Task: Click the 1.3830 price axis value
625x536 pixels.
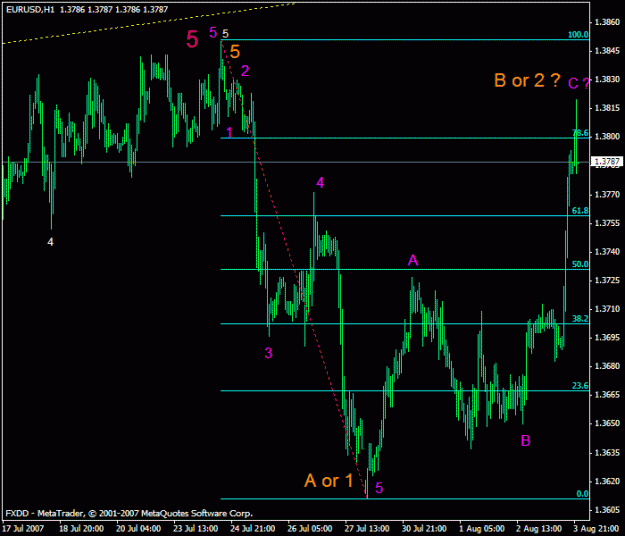Action: click(x=607, y=79)
